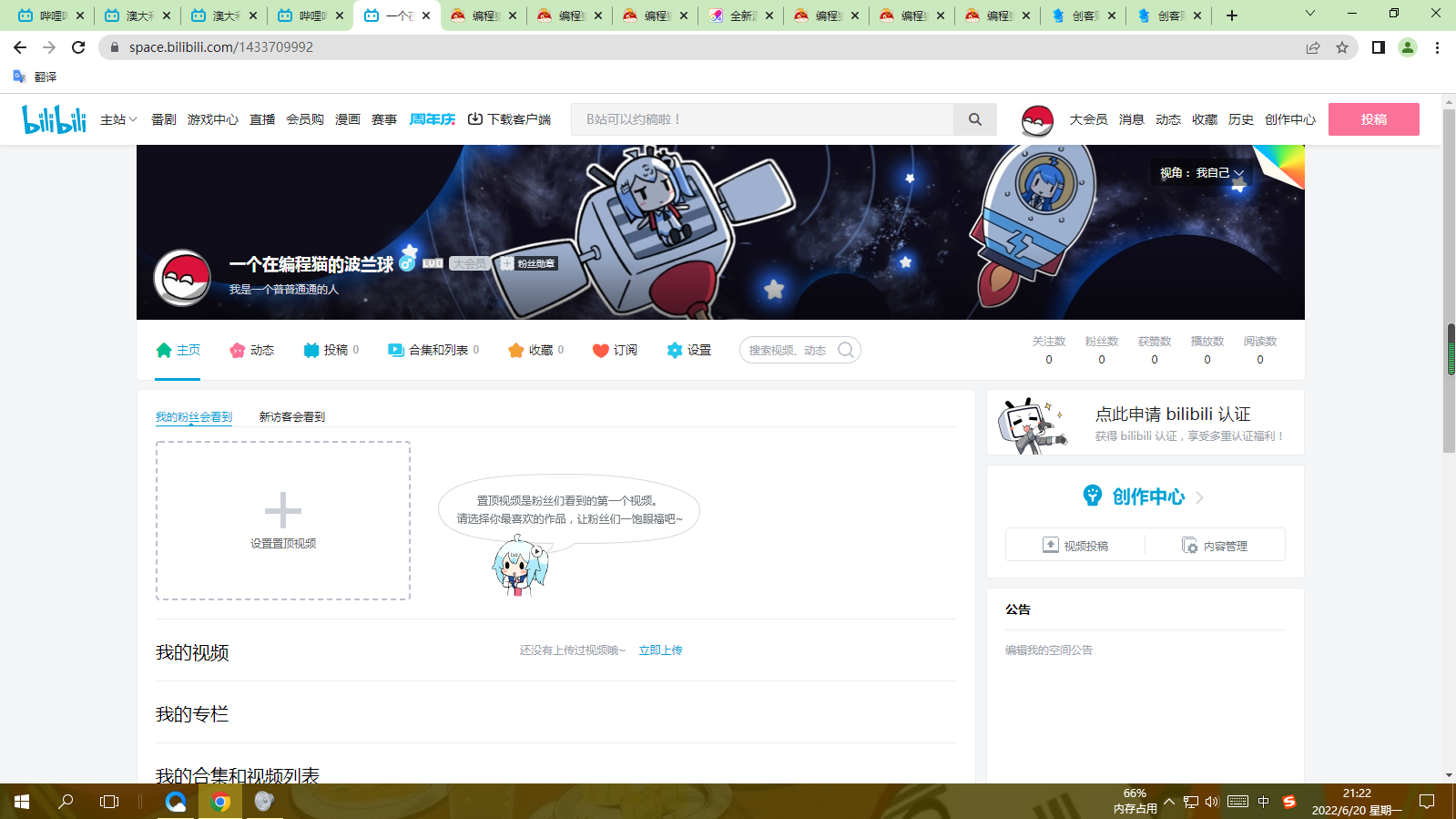Open 会员购 in the top navigation
This screenshot has height=819, width=1456.
point(305,119)
